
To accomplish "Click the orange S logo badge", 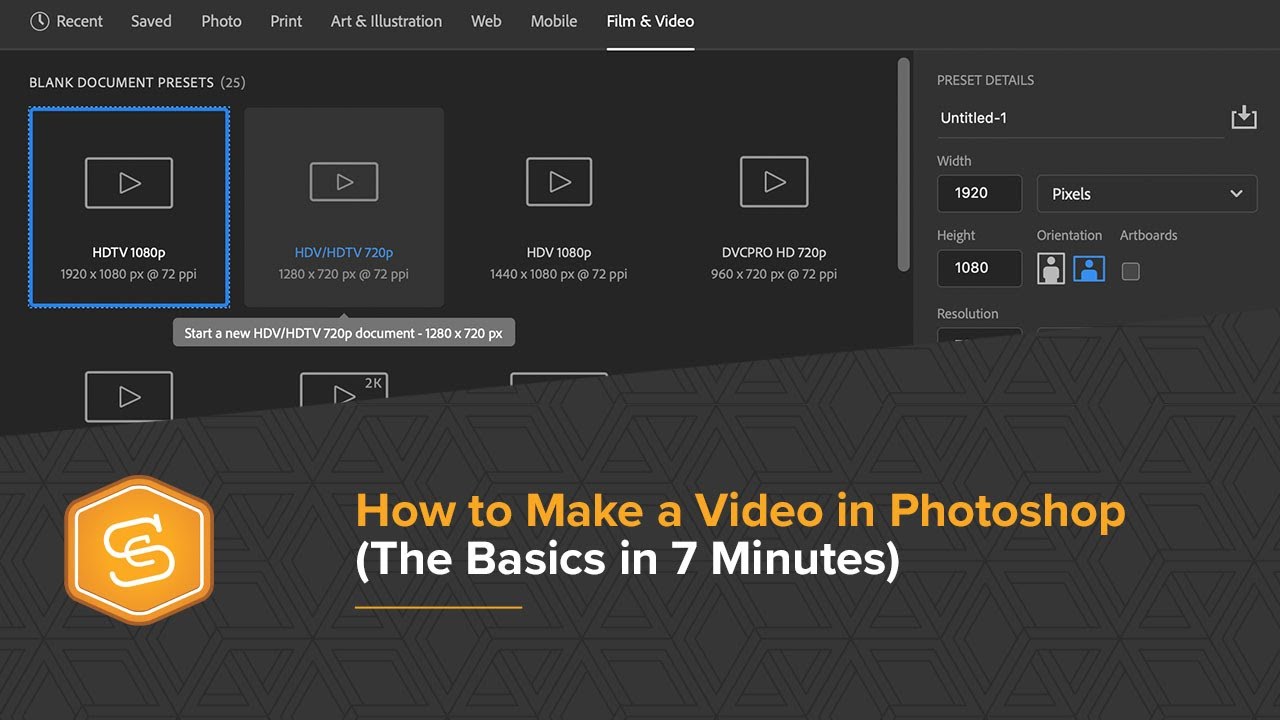I will coord(139,549).
